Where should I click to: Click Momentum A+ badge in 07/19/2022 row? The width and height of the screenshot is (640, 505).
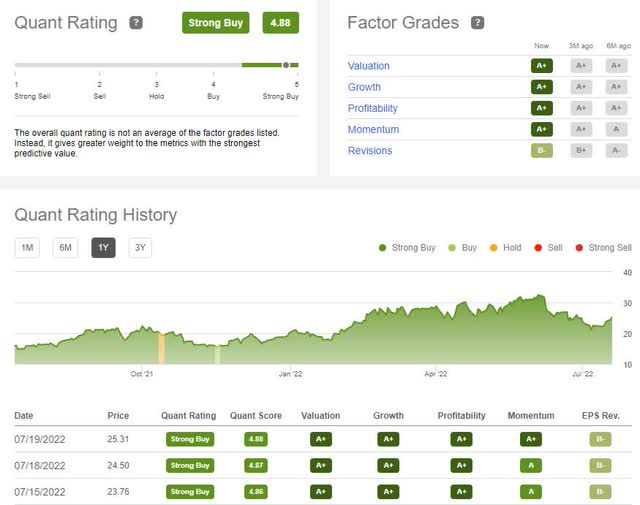pos(531,439)
